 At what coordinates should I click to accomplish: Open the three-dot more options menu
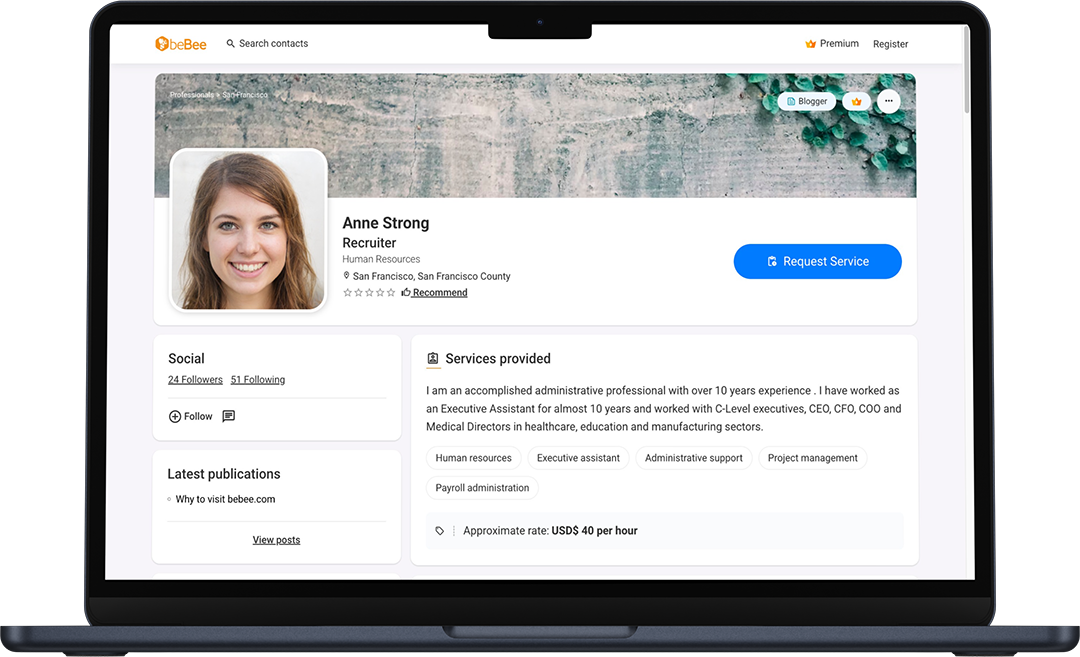888,101
